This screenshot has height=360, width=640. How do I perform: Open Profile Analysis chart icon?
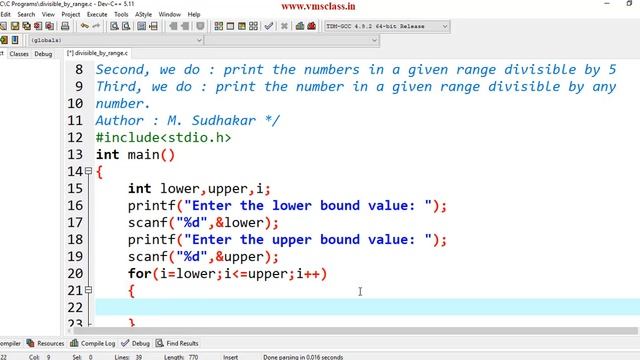point(300,26)
